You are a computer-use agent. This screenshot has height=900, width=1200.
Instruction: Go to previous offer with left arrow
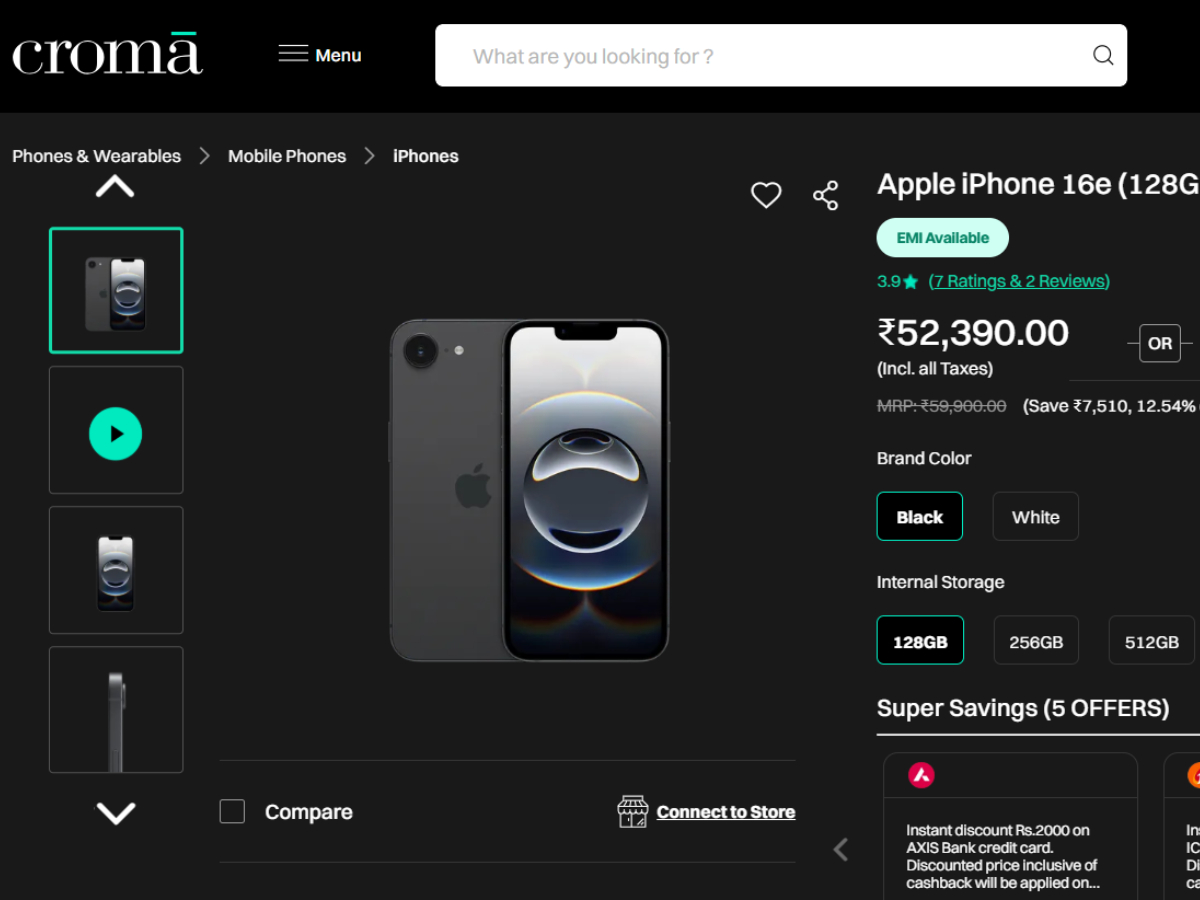tap(841, 849)
